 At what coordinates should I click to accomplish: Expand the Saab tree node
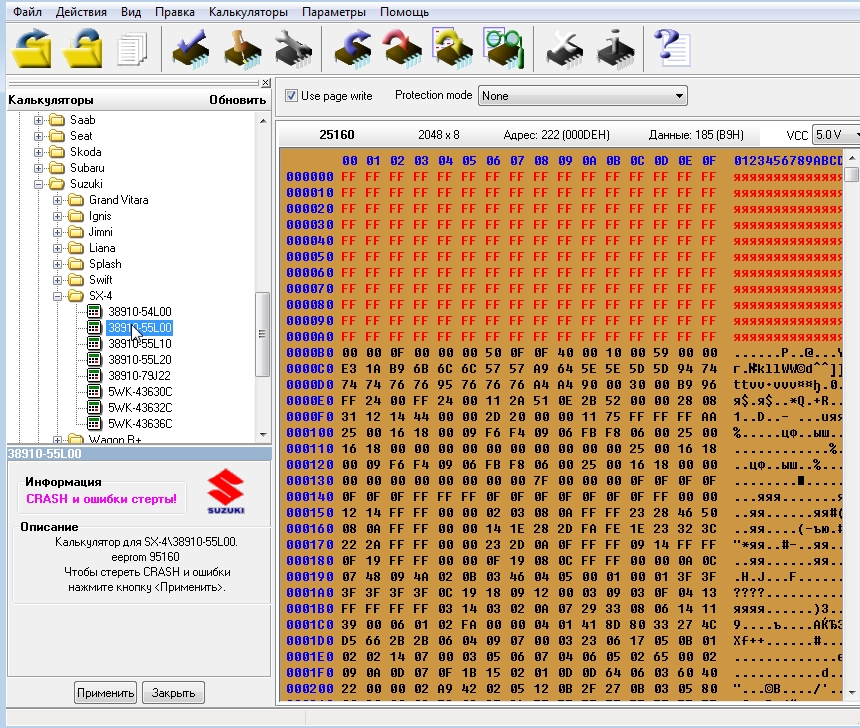pos(38,120)
